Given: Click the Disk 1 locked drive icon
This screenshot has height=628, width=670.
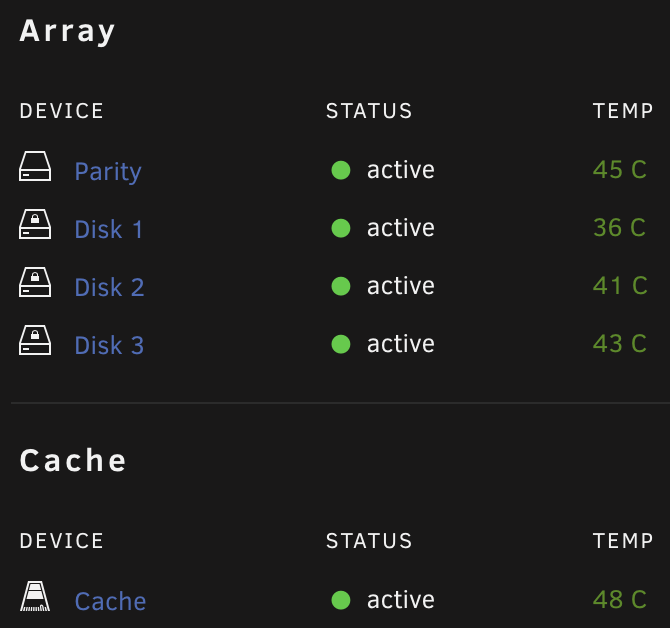Looking at the screenshot, I should click(35, 224).
